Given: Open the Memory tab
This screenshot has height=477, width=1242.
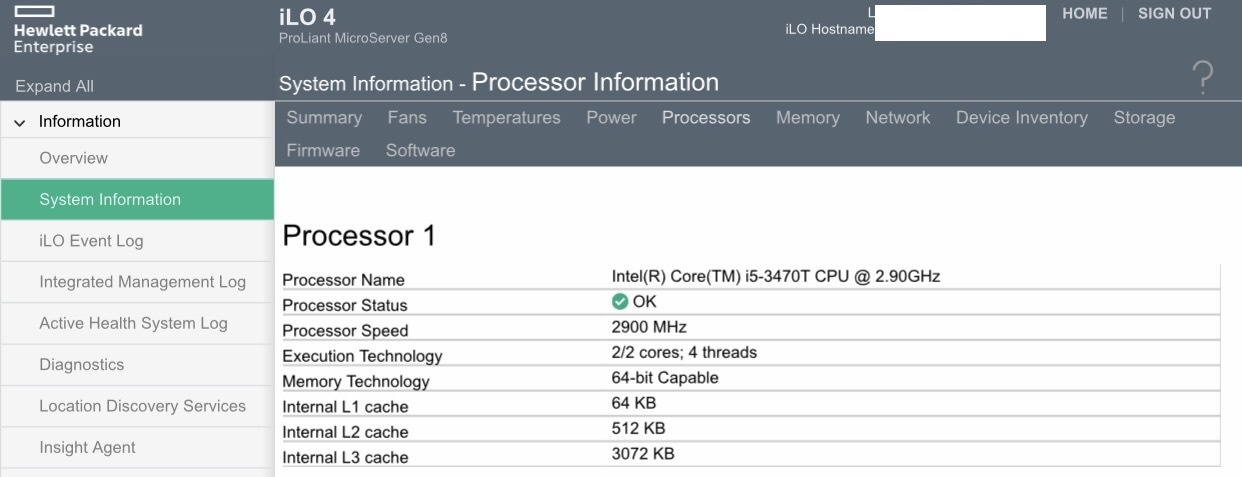Looking at the screenshot, I should [x=807, y=118].
